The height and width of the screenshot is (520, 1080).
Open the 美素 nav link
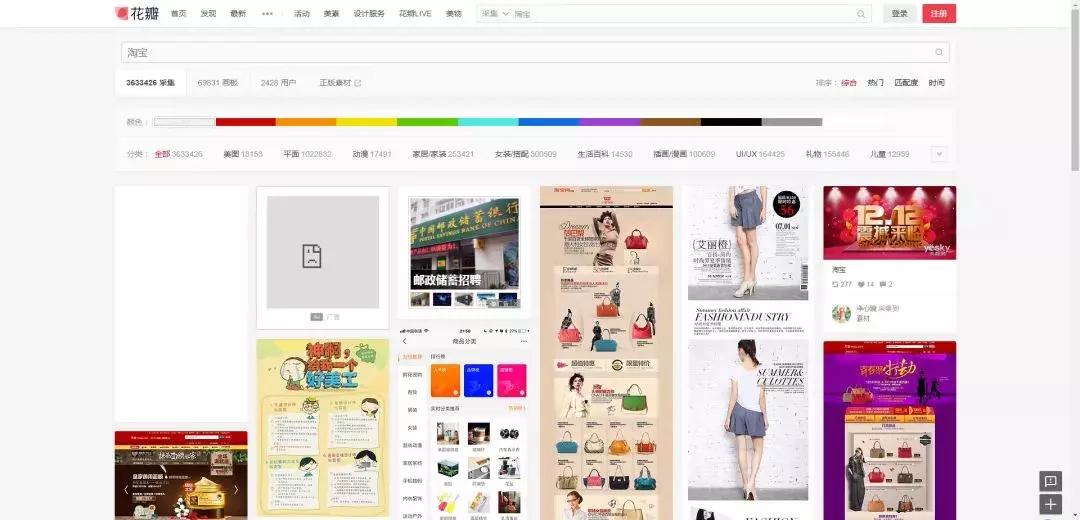click(331, 14)
